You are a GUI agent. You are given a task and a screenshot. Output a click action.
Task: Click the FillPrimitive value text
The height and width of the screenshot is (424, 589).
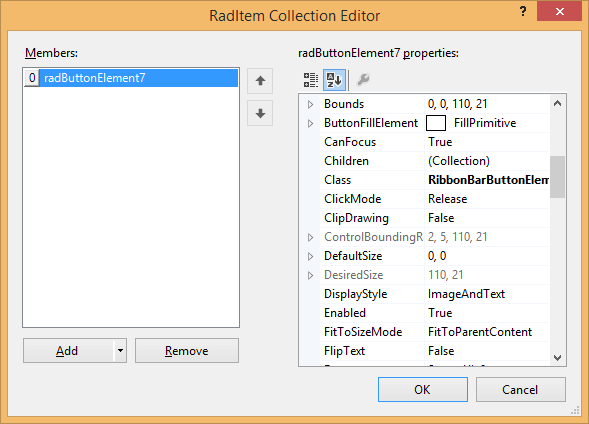click(x=485, y=123)
